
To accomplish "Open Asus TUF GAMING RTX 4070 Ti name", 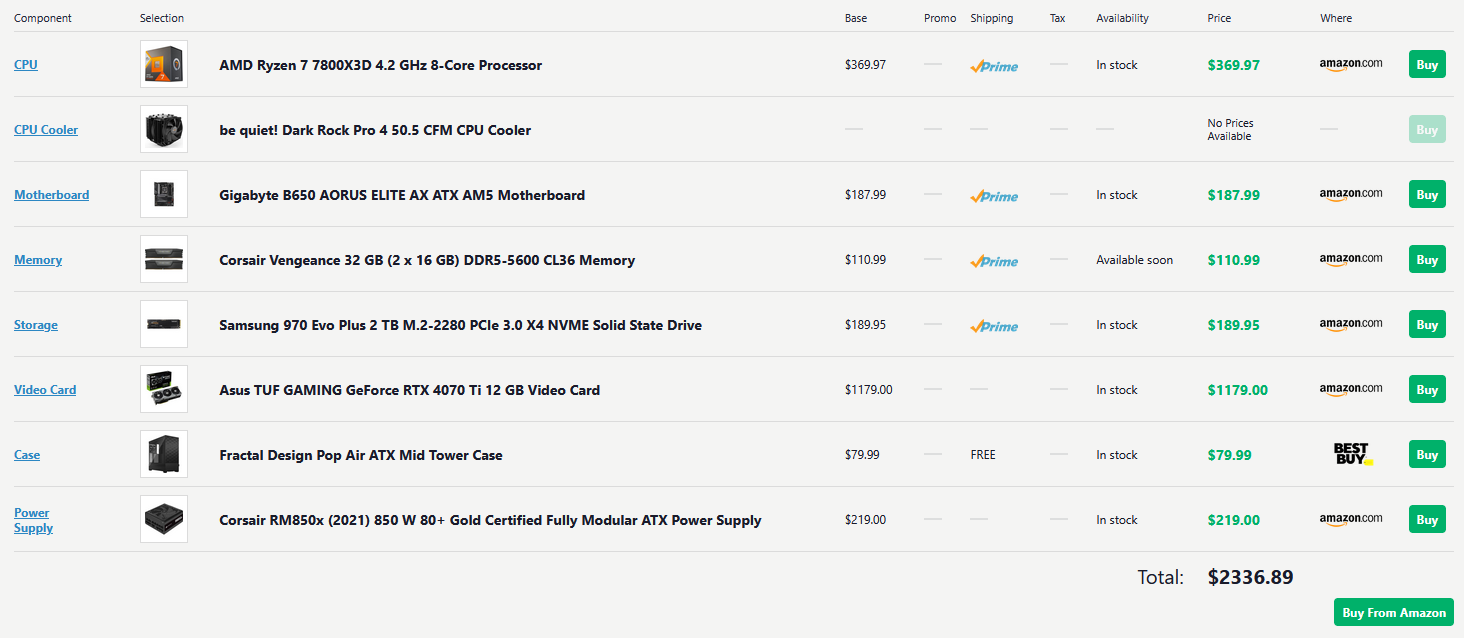I will (410, 390).
